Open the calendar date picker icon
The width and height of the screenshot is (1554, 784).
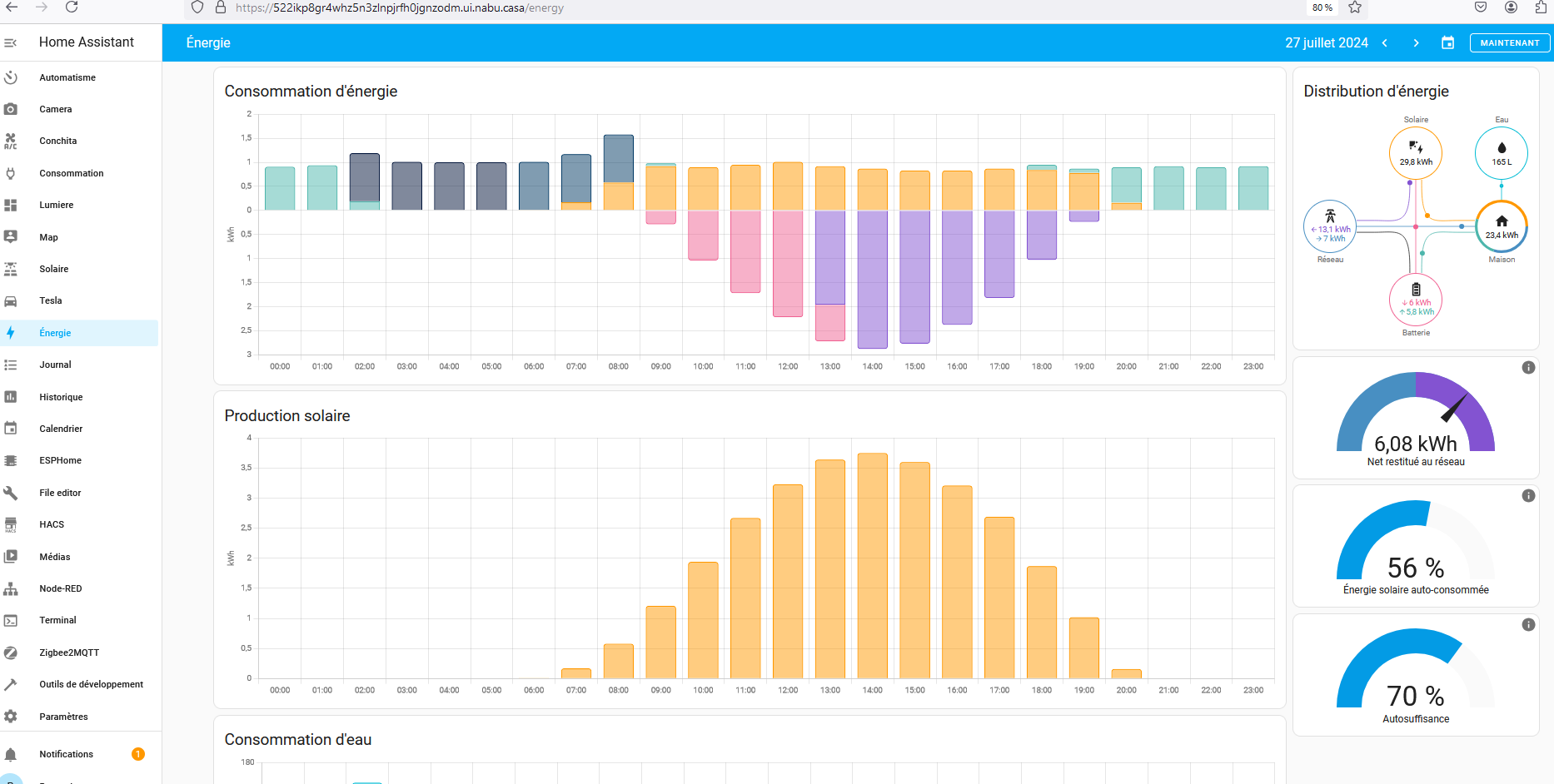pos(1447,42)
